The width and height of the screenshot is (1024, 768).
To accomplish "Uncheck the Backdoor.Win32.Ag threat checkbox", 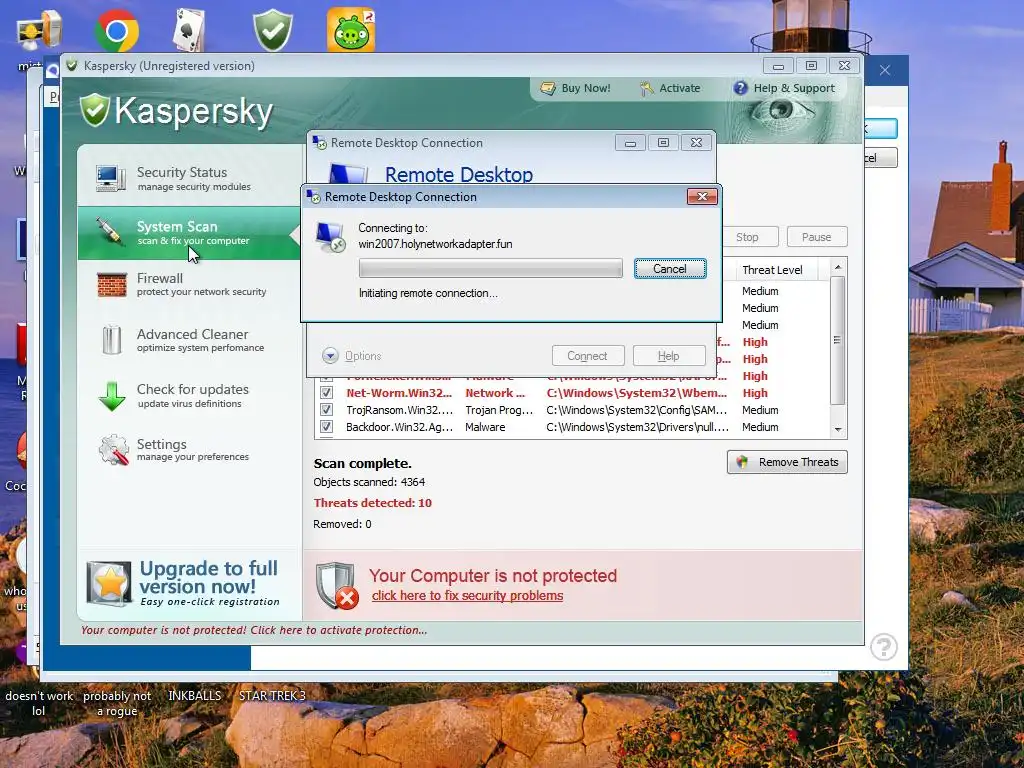I will pyautogui.click(x=327, y=426).
